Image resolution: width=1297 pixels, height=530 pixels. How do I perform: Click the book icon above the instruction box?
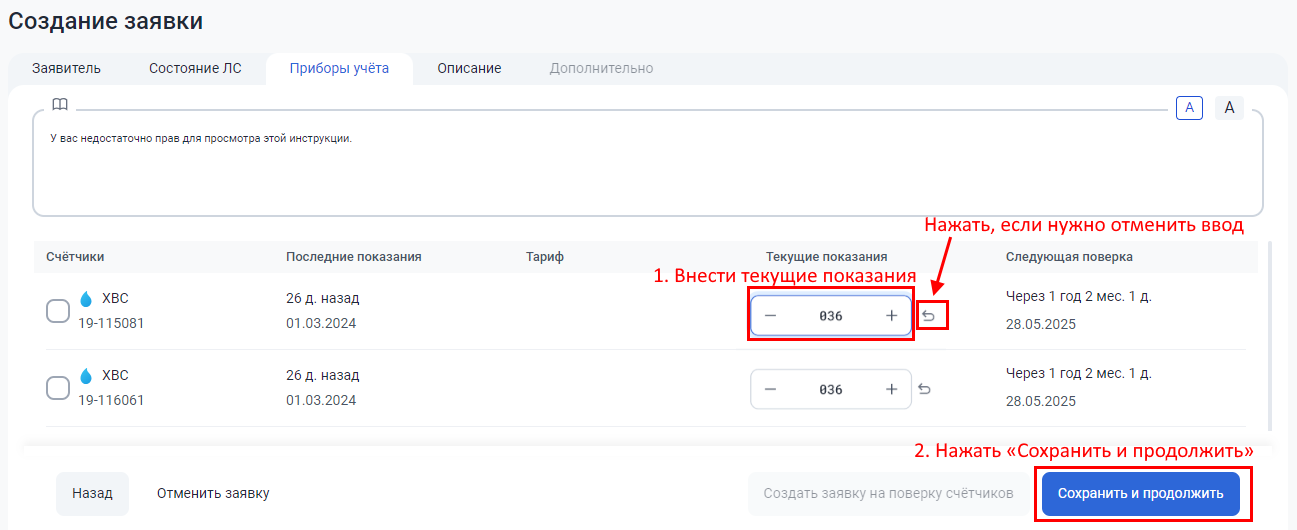coord(60,105)
